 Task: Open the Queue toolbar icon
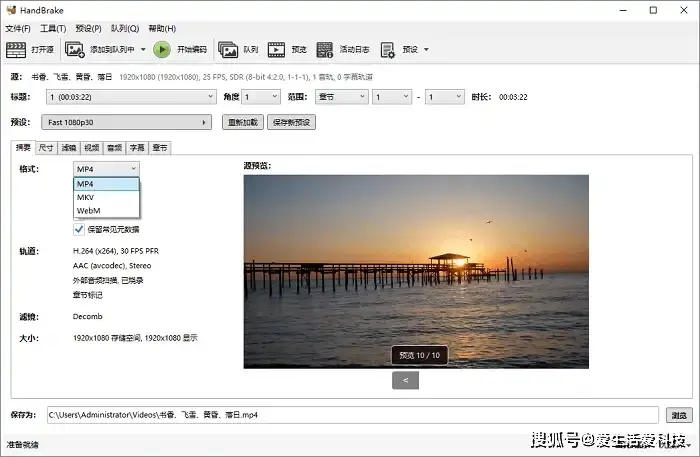tap(228, 50)
